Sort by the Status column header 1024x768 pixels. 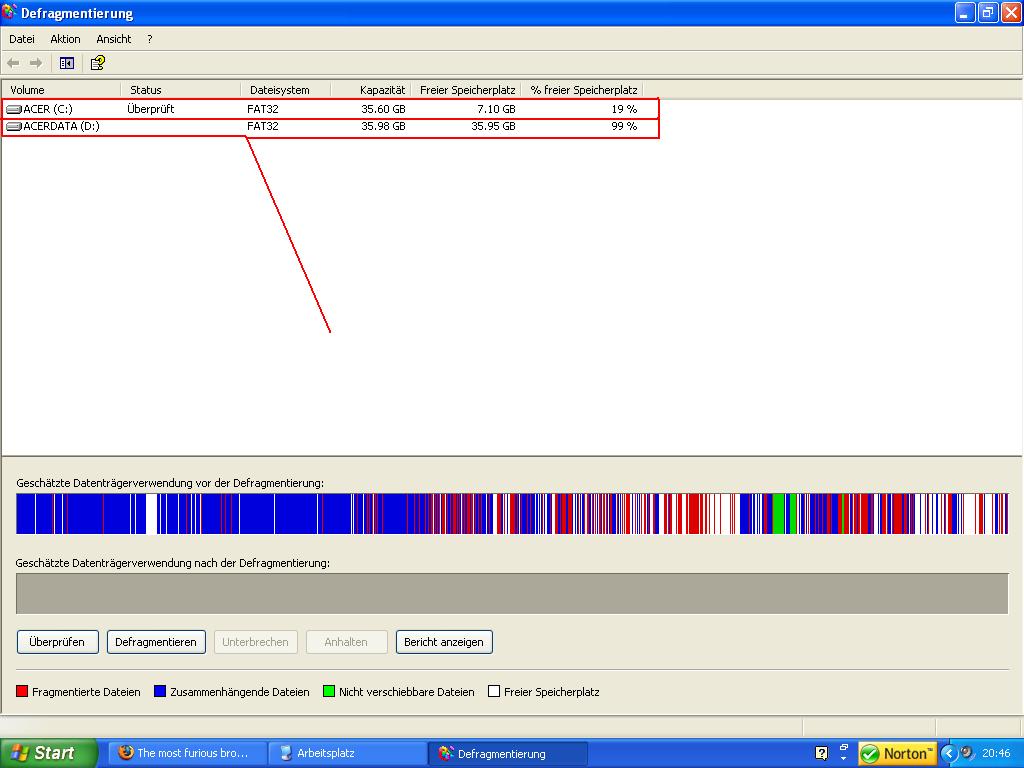click(x=181, y=90)
